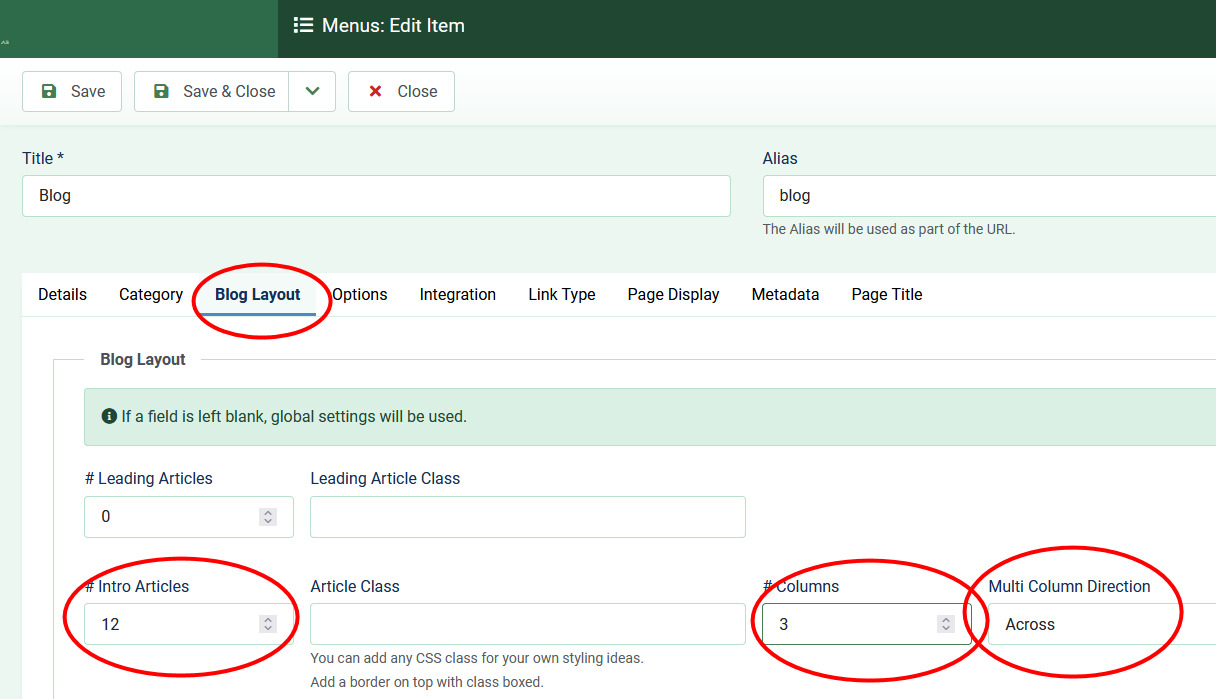1216x699 pixels.
Task: Click the list icon beside Menus: Edit Item
Action: click(x=302, y=26)
